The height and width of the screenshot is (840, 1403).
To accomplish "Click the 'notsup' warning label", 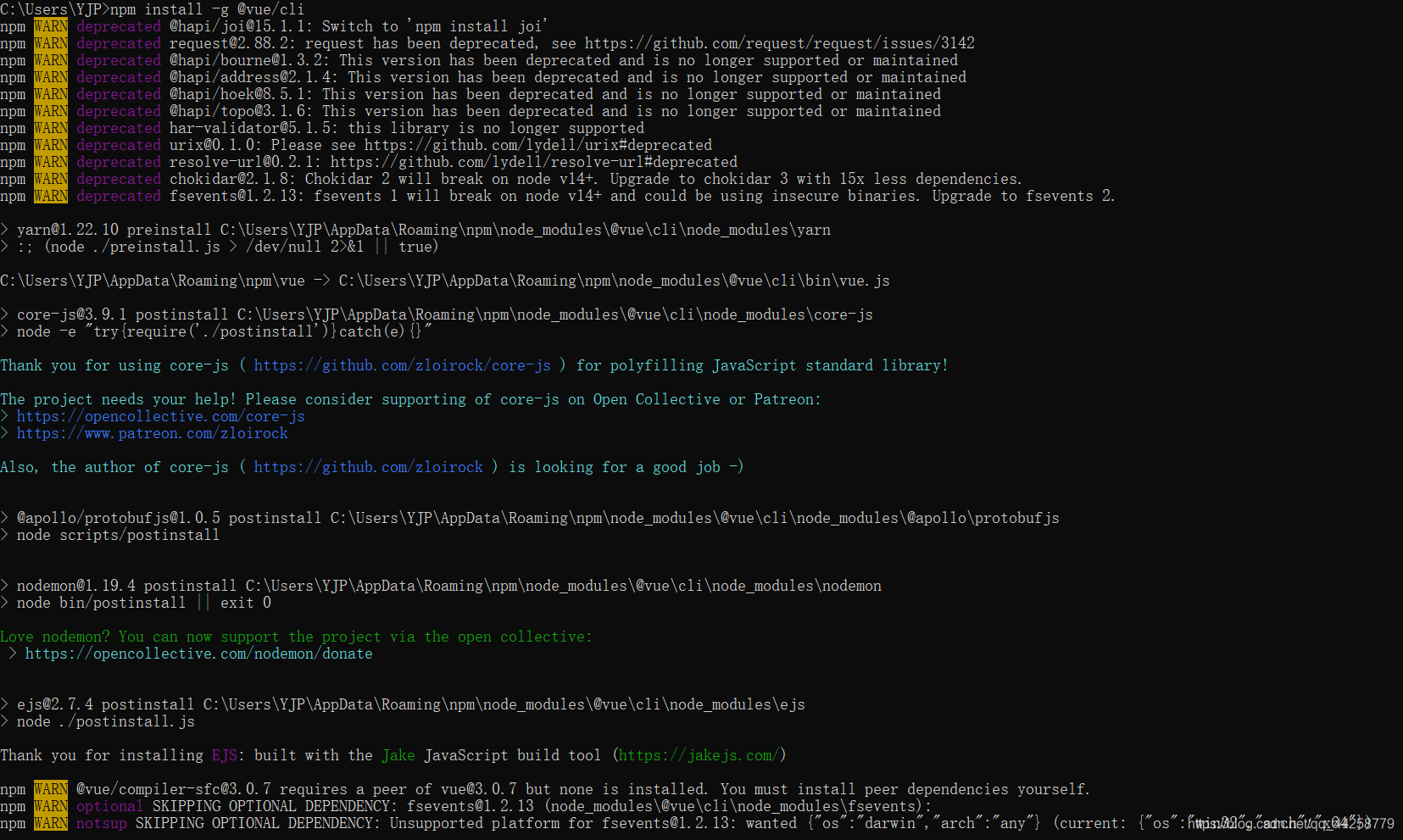I will pyautogui.click(x=102, y=823).
